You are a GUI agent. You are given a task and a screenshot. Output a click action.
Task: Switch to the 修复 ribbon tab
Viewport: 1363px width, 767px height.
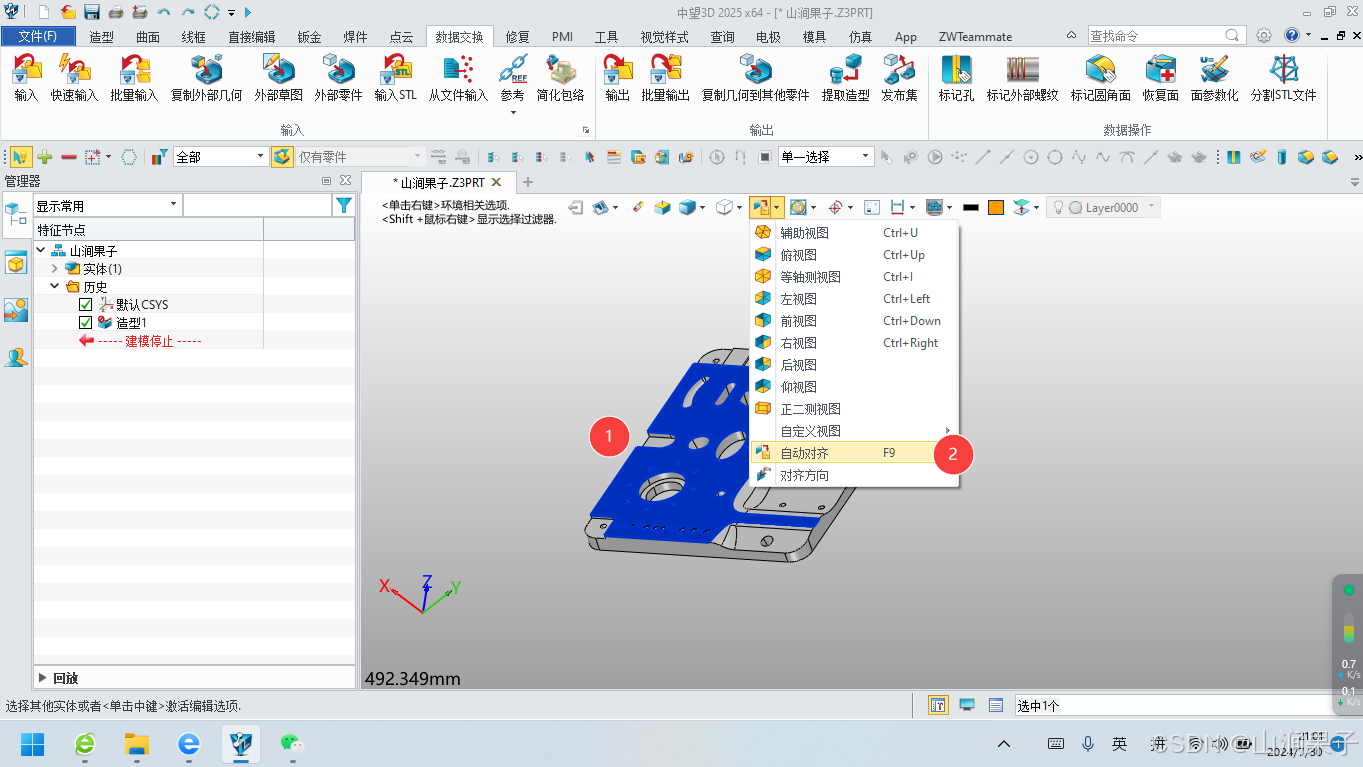pyautogui.click(x=517, y=36)
